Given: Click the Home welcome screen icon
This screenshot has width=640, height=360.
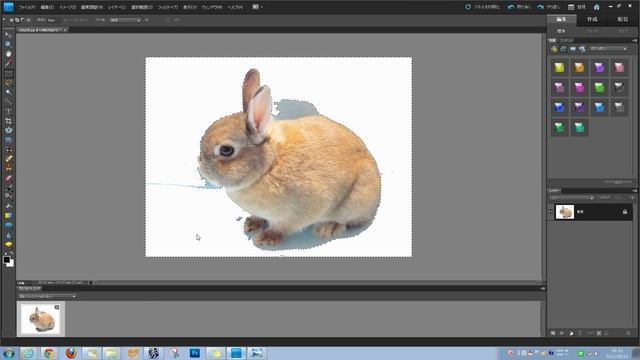Looking at the screenshot, I should click(x=596, y=7).
